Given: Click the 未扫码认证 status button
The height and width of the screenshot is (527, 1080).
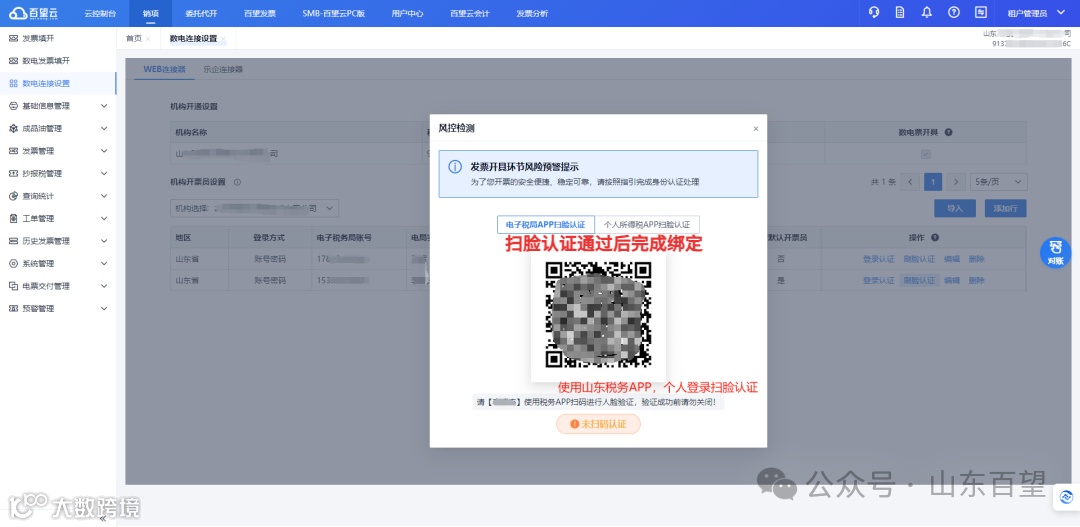Looking at the screenshot, I should point(599,424).
